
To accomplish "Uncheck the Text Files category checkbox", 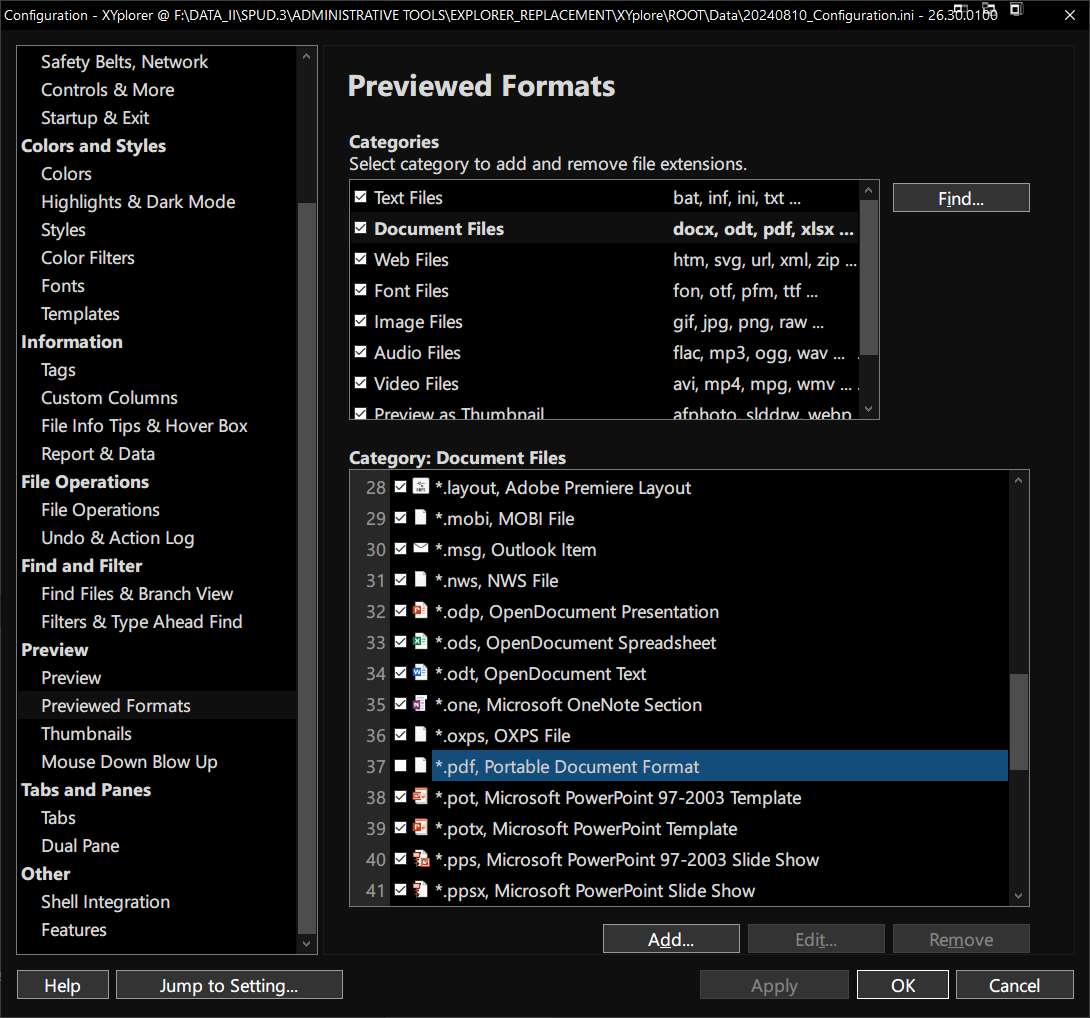I will point(361,198).
